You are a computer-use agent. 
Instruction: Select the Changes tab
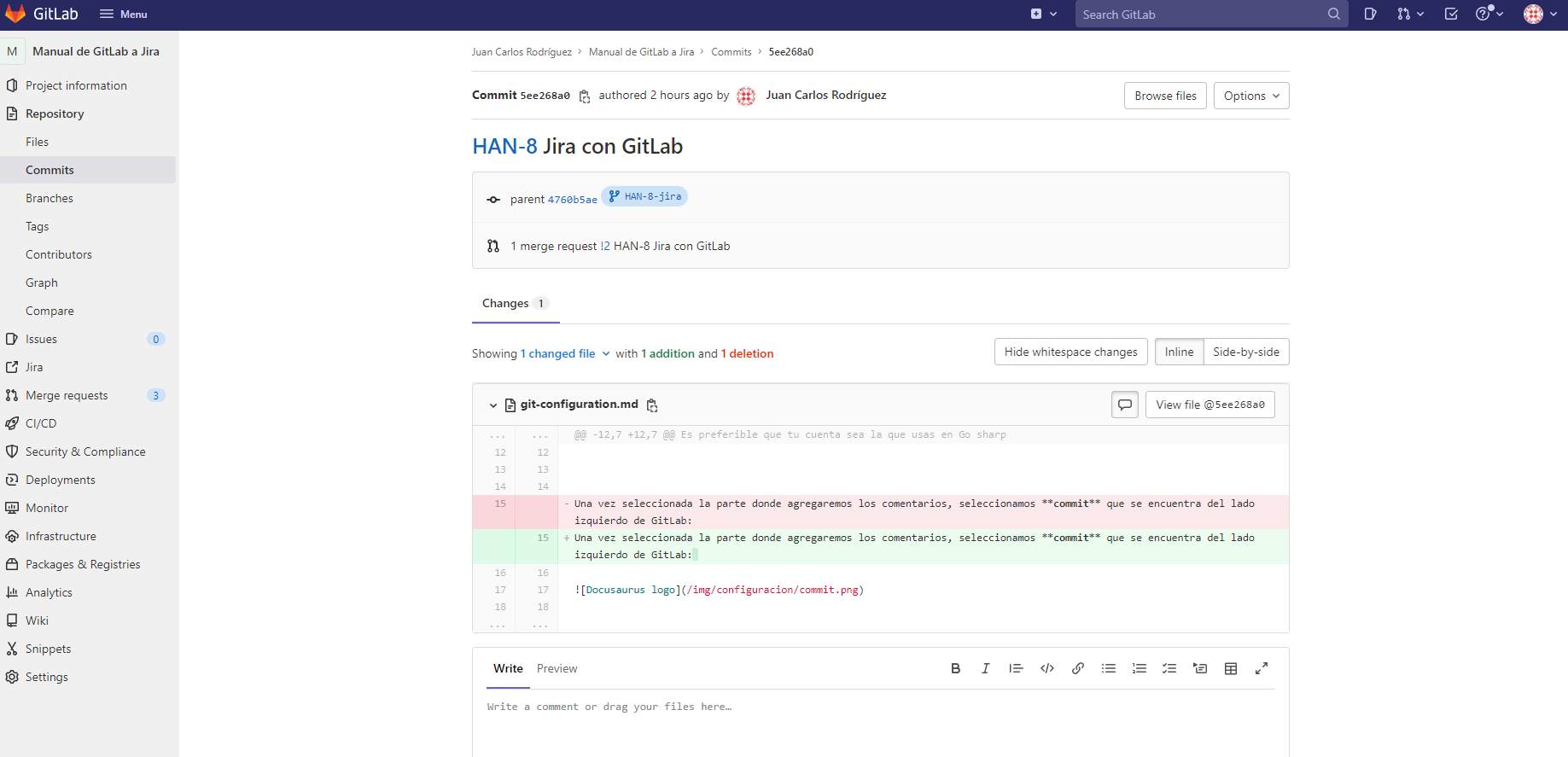click(516, 304)
